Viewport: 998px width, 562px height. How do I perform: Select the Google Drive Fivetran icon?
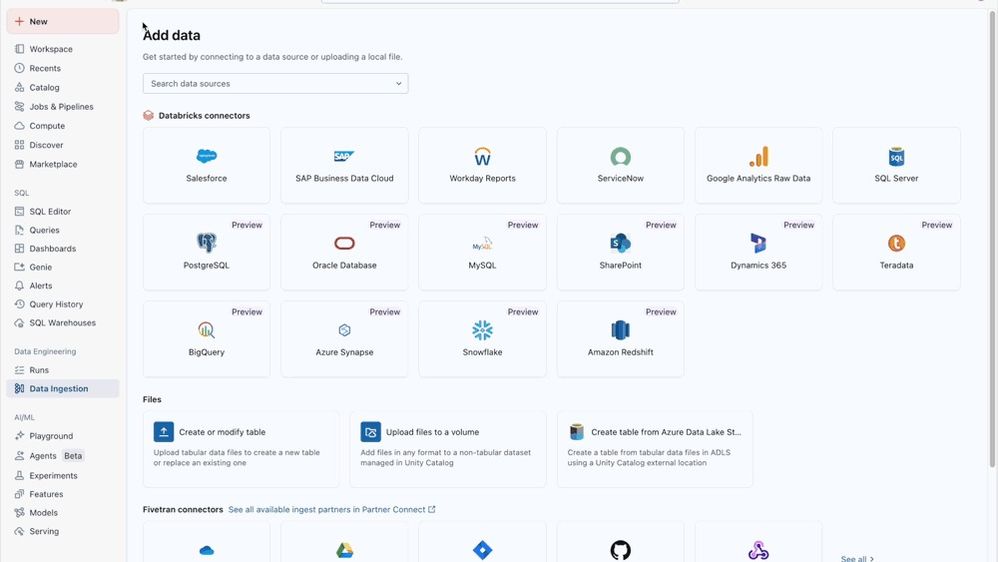pyautogui.click(x=344, y=550)
